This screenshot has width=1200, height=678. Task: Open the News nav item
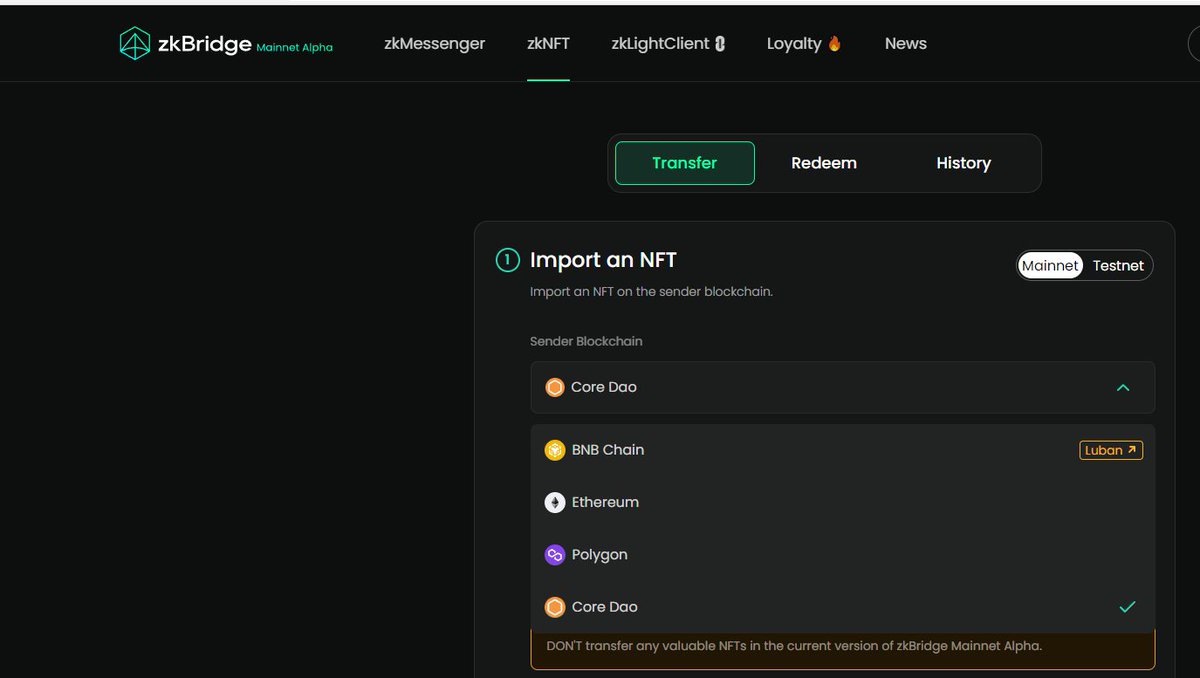(x=906, y=43)
